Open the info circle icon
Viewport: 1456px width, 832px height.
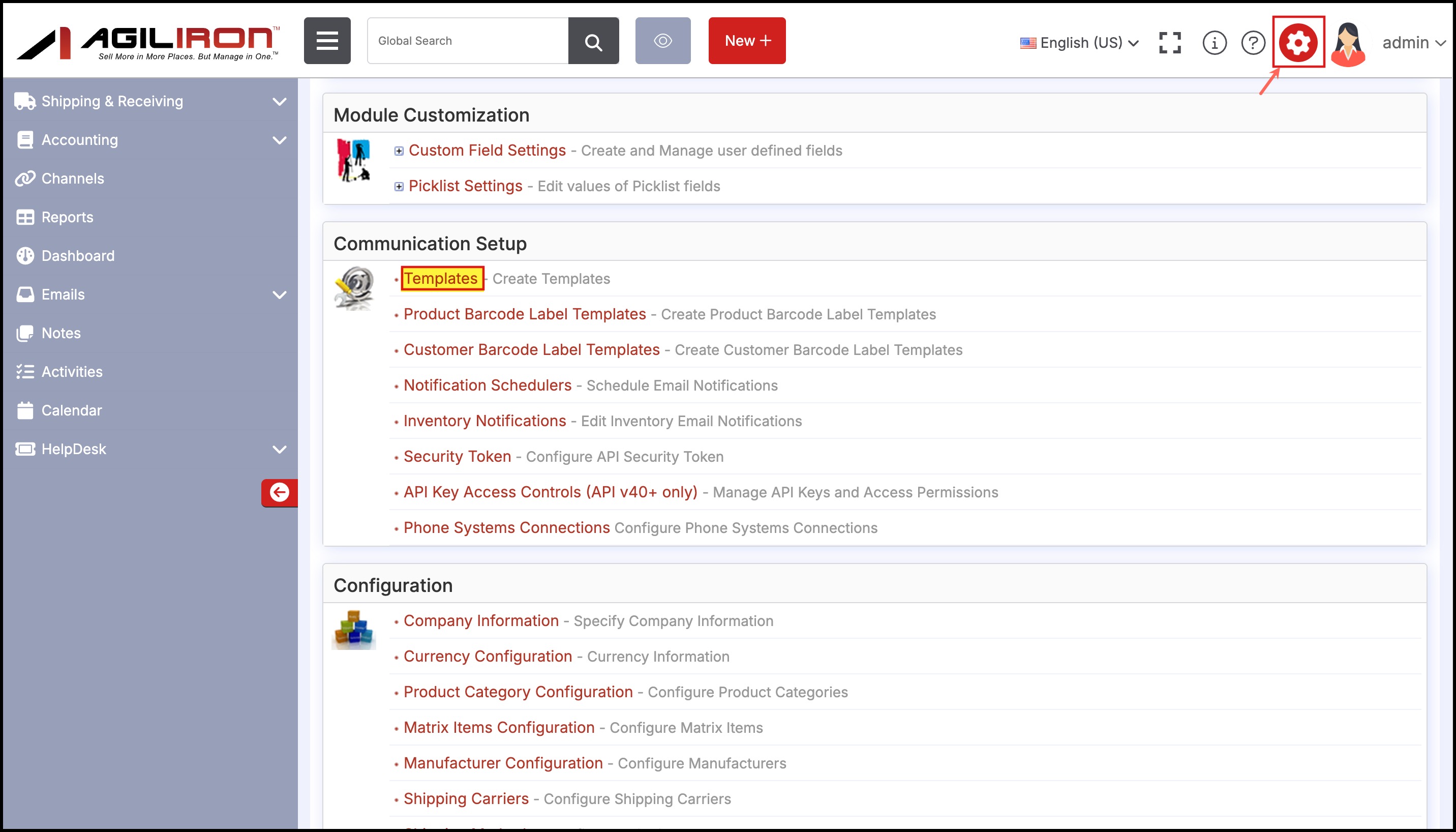coord(1214,42)
